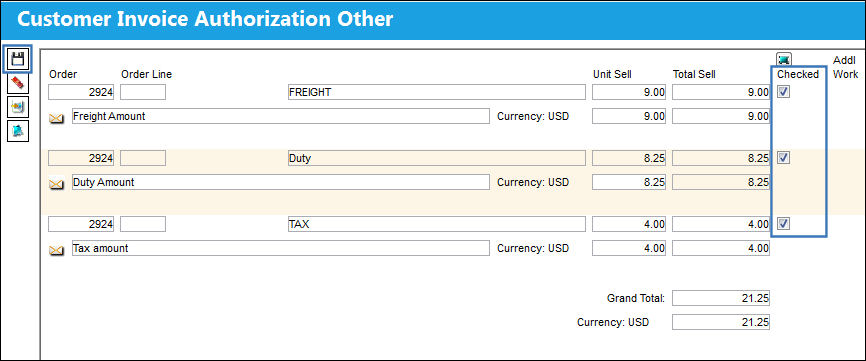Click the Order Line field on Duty row

click(143, 158)
